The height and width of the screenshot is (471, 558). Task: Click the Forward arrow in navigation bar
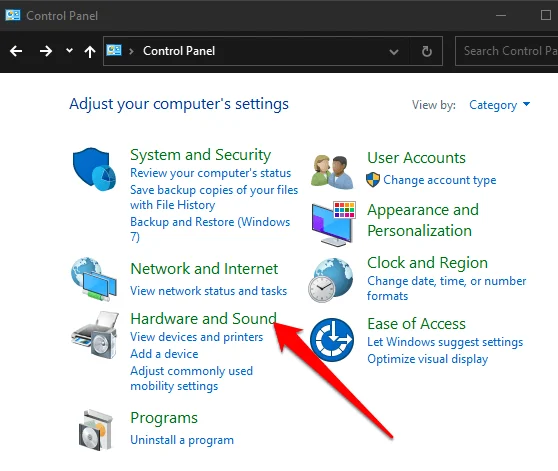pyautogui.click(x=46, y=51)
